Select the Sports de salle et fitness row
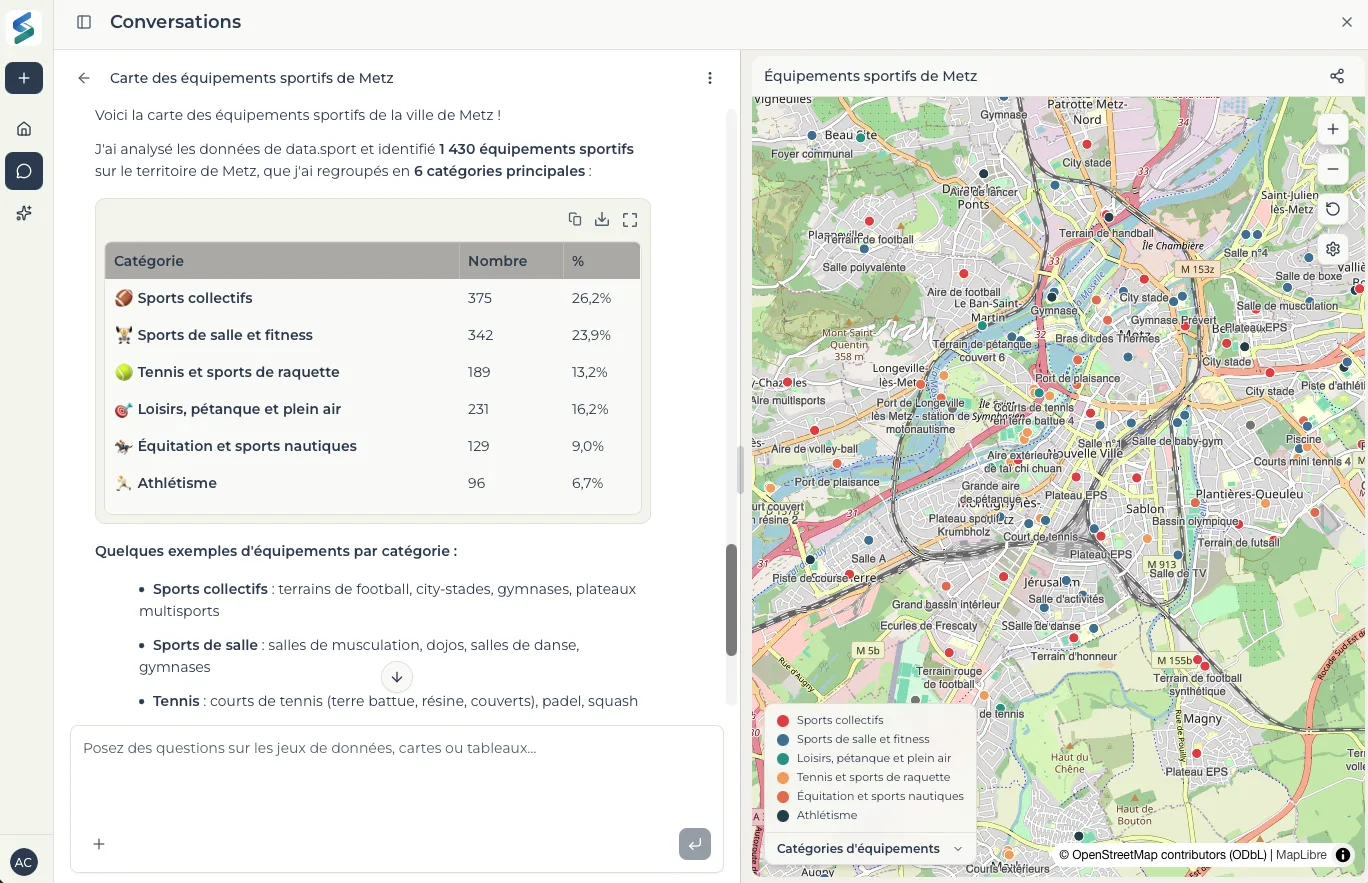 coord(372,335)
